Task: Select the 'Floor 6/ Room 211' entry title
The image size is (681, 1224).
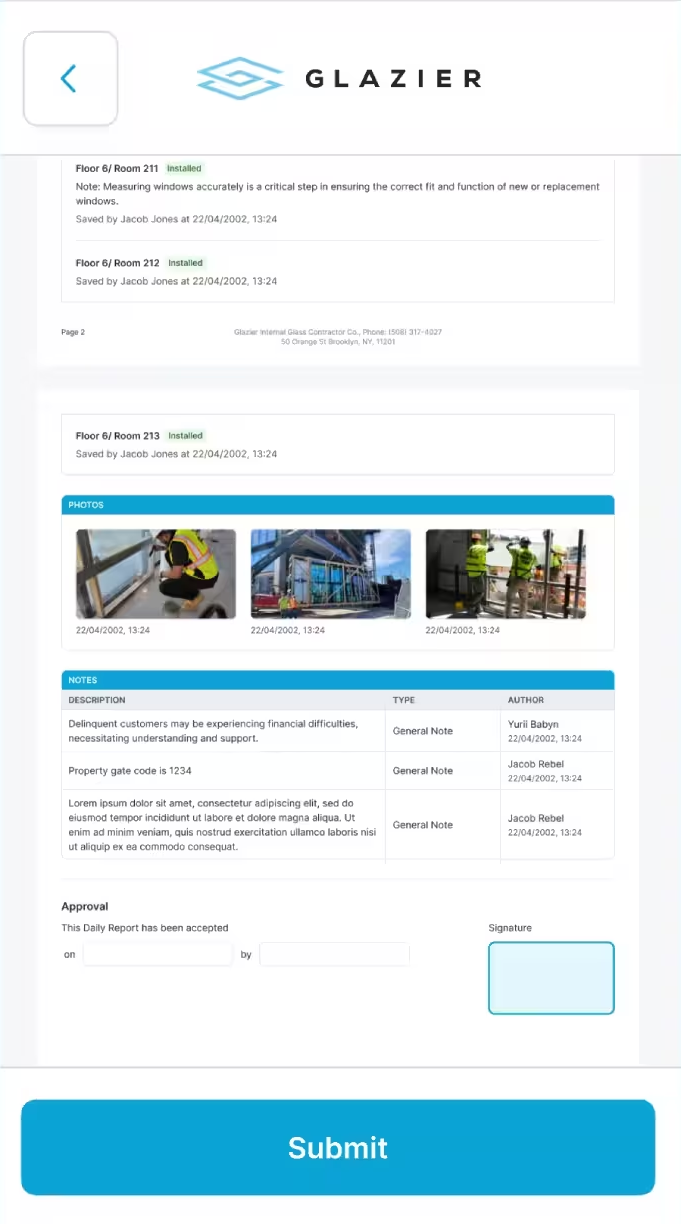Action: coord(117,169)
